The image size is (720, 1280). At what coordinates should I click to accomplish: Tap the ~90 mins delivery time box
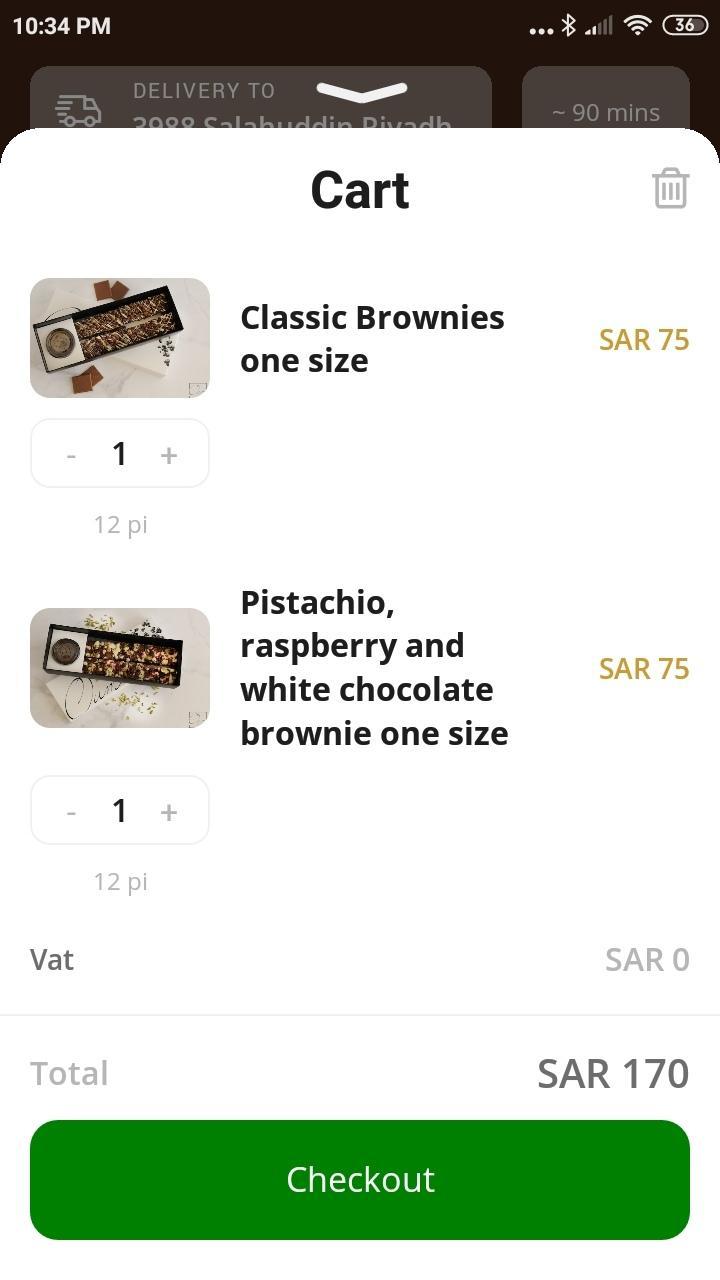tap(605, 110)
